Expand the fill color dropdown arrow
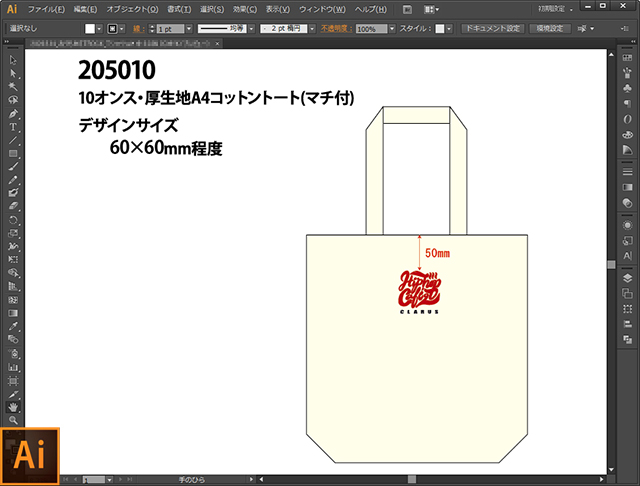This screenshot has height=486, width=640. [99, 29]
